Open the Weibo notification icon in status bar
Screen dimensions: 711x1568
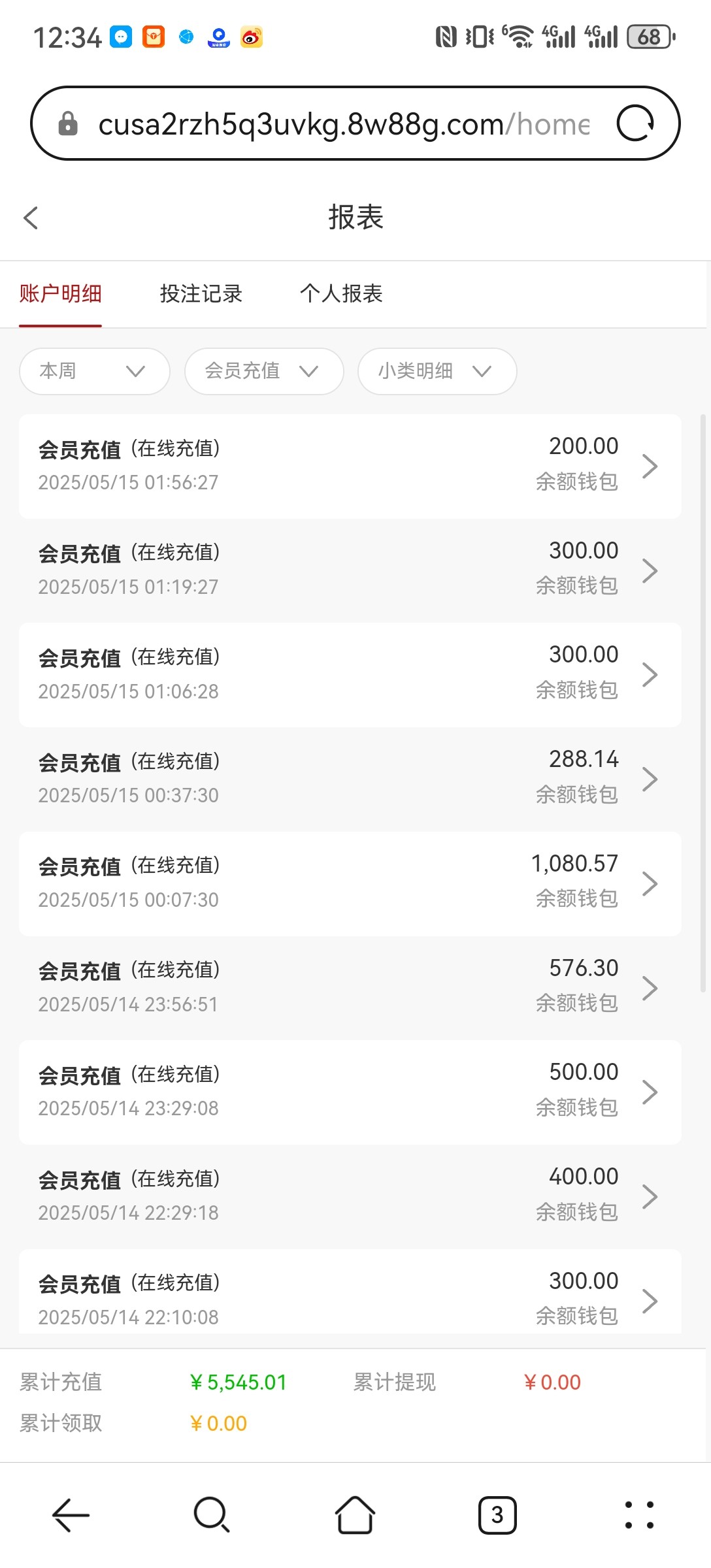tap(252, 37)
